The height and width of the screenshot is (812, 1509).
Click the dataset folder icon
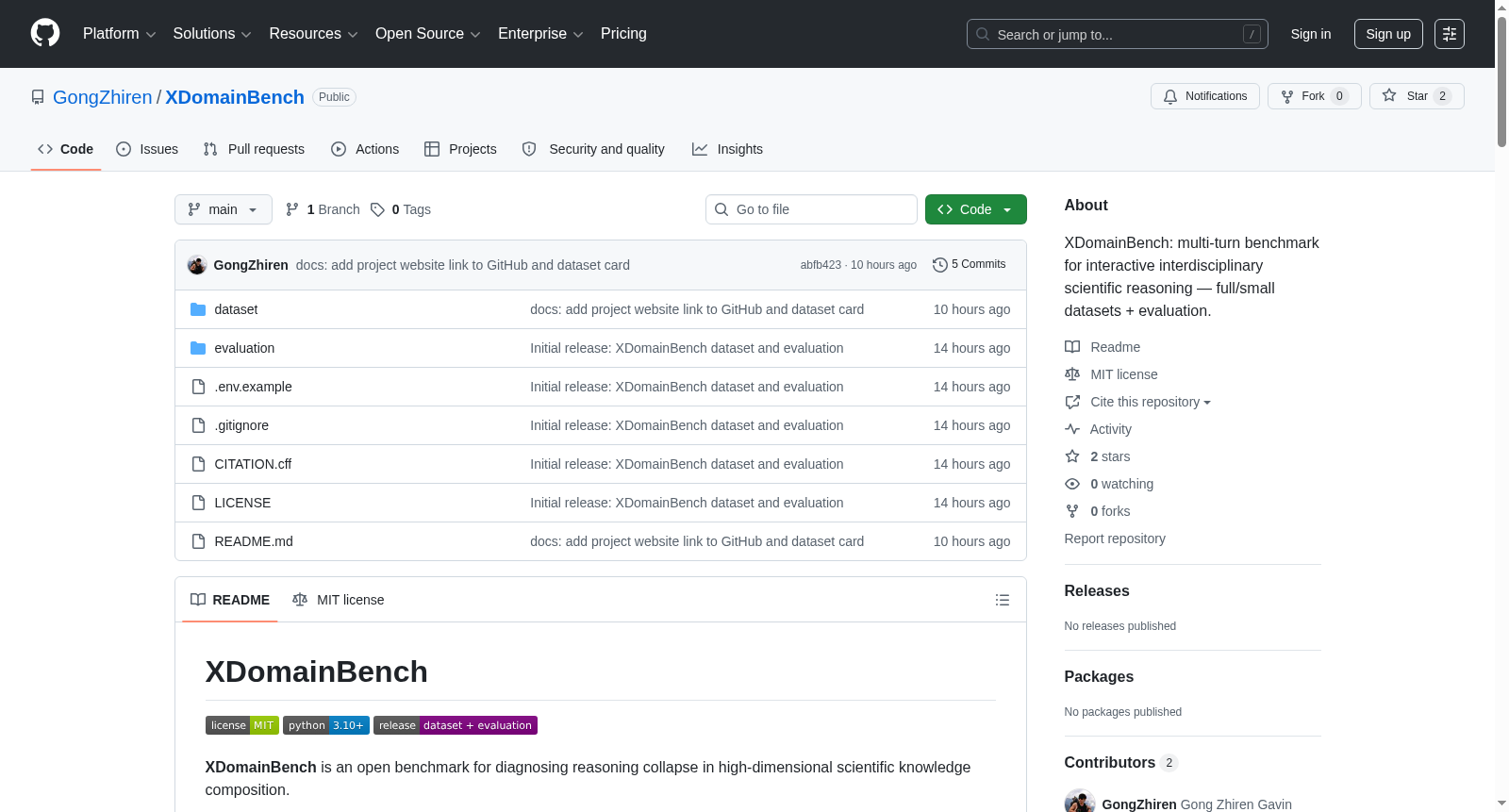coord(198,309)
